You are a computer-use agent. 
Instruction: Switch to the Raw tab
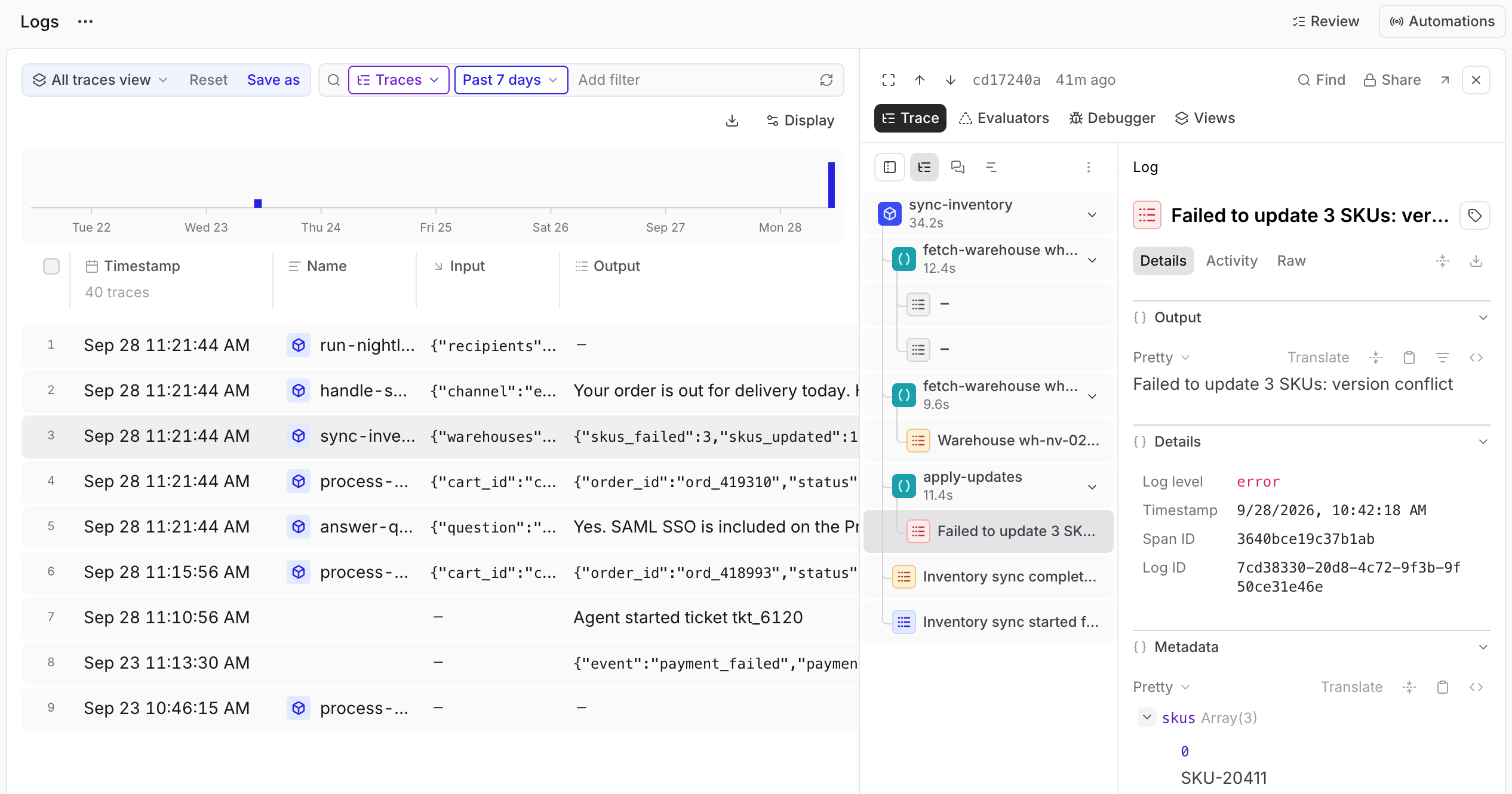pyautogui.click(x=1291, y=261)
